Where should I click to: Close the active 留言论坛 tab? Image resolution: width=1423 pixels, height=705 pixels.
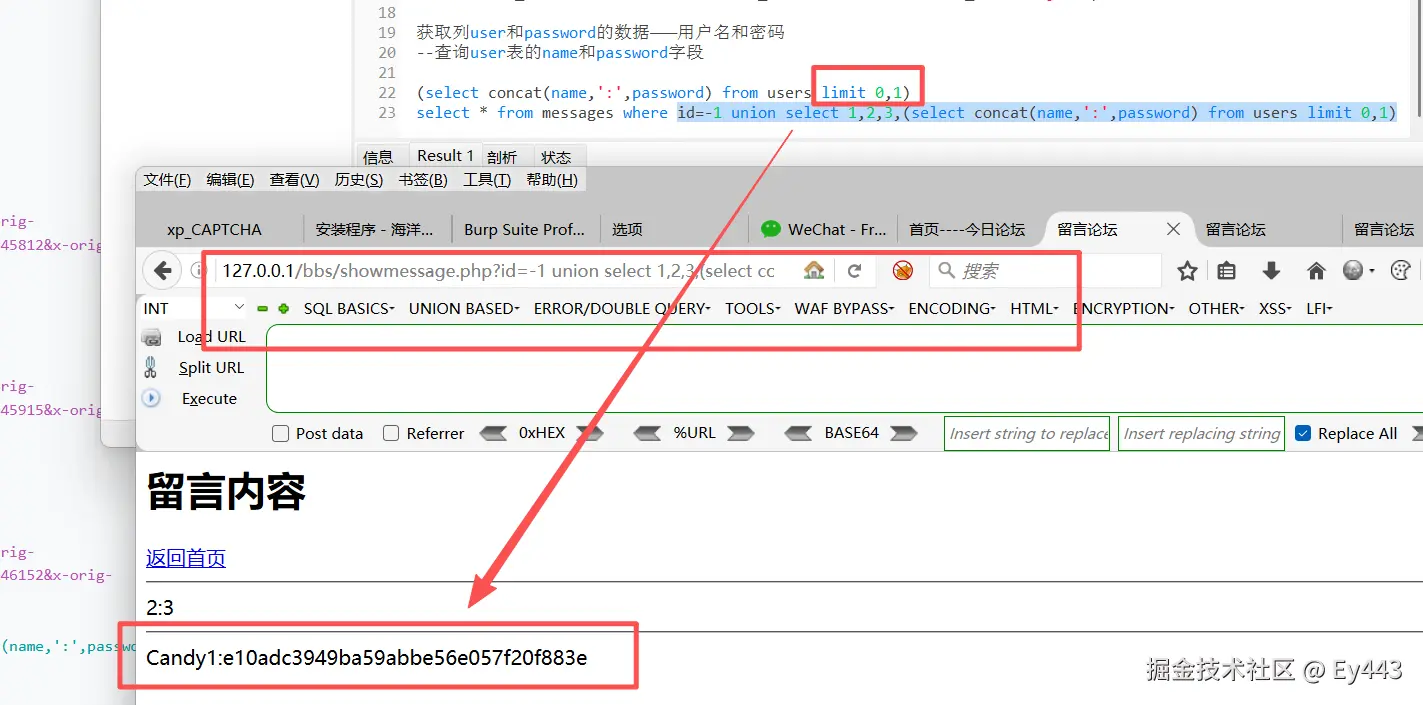(1173, 229)
